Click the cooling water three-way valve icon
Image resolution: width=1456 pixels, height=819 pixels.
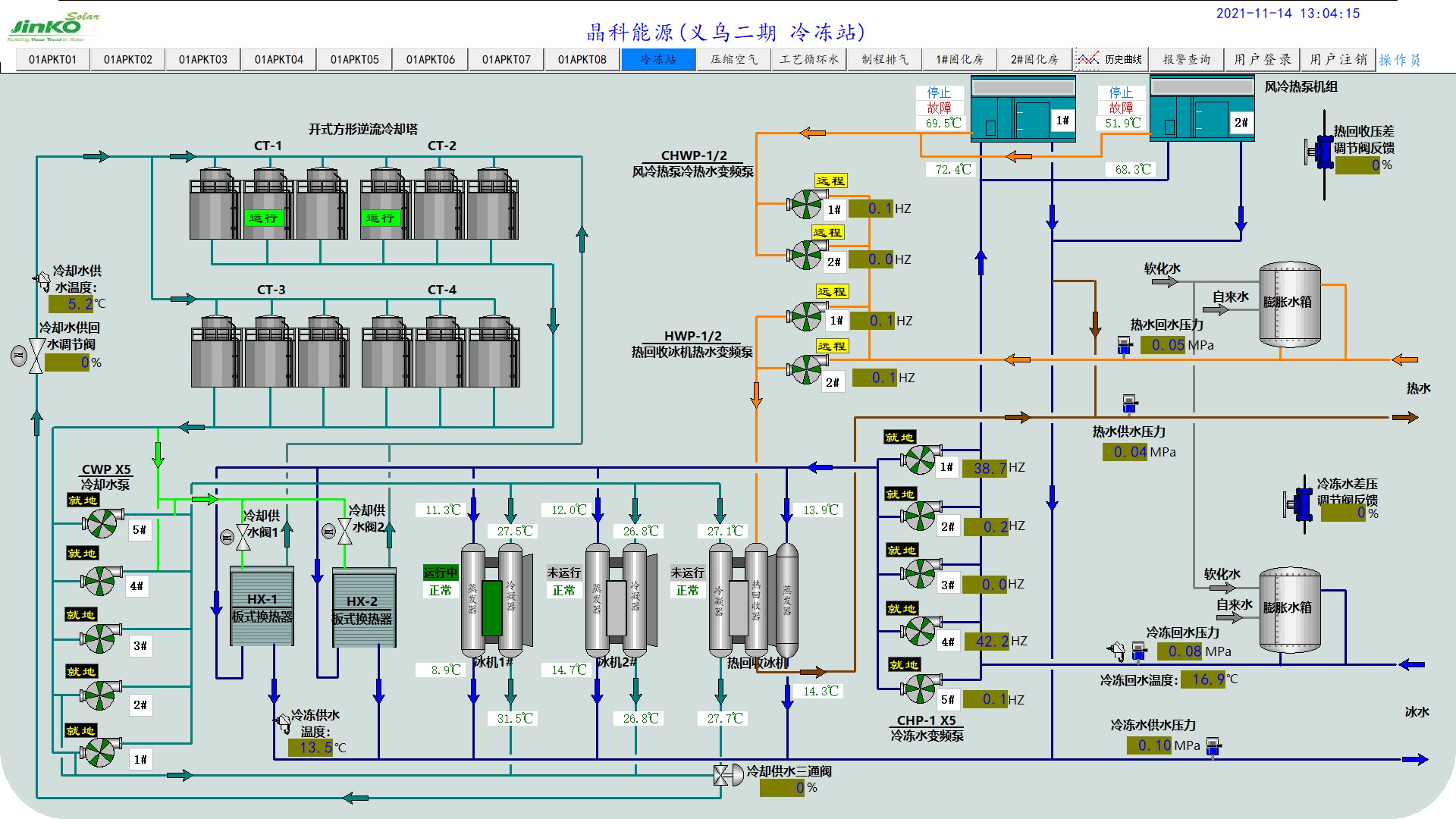pos(726,775)
